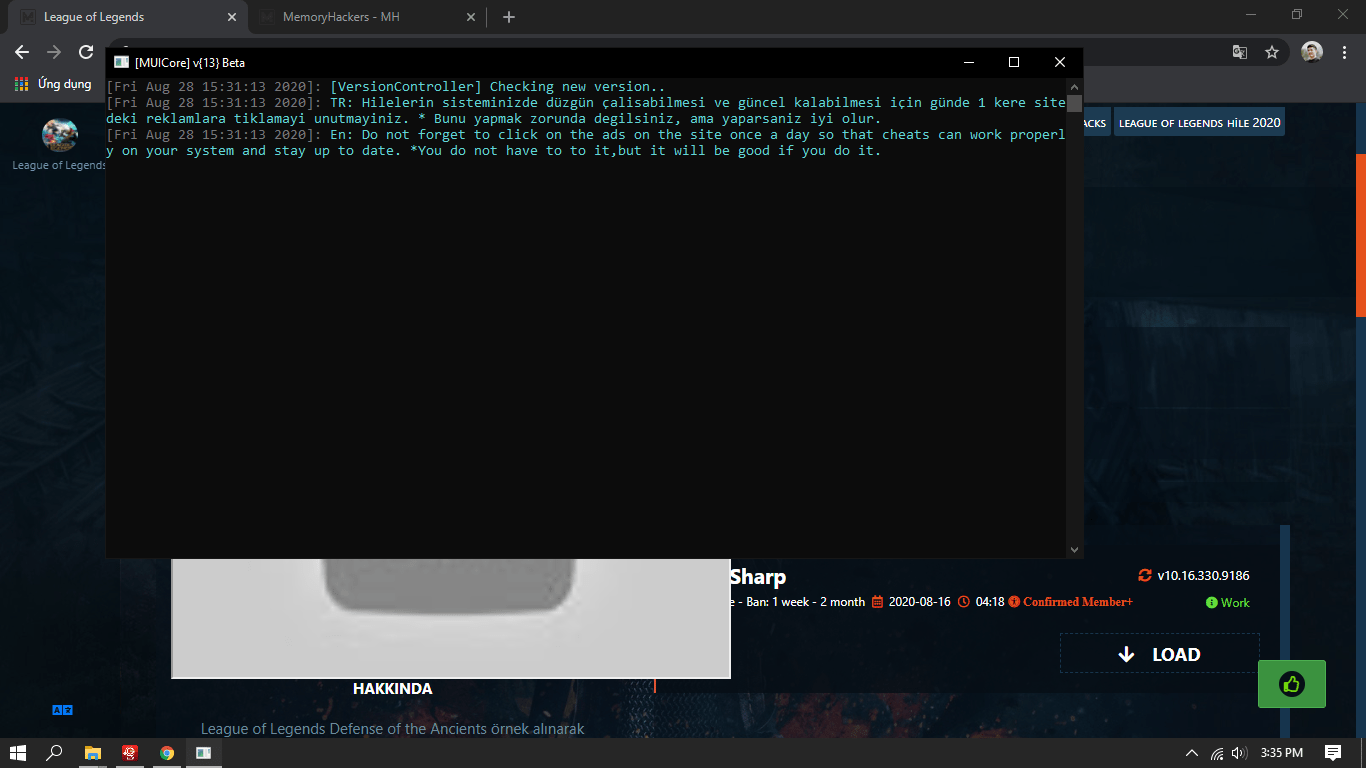Open the volume speaker tray icon
Image resolution: width=1366 pixels, height=768 pixels.
pyautogui.click(x=1240, y=753)
